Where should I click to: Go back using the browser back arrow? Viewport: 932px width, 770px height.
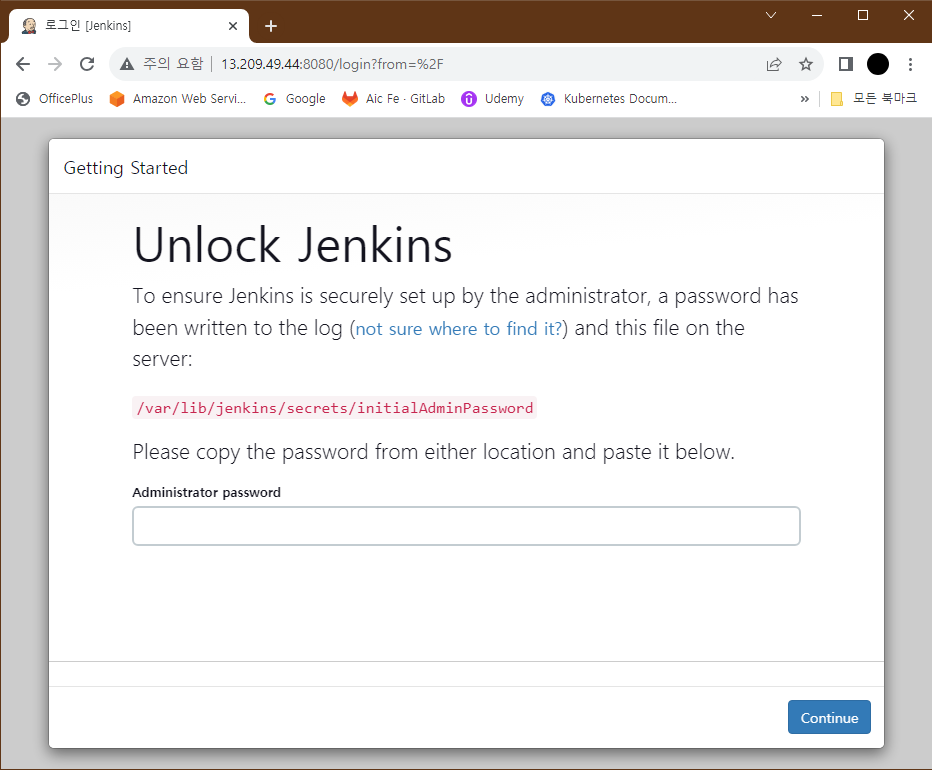pos(23,64)
